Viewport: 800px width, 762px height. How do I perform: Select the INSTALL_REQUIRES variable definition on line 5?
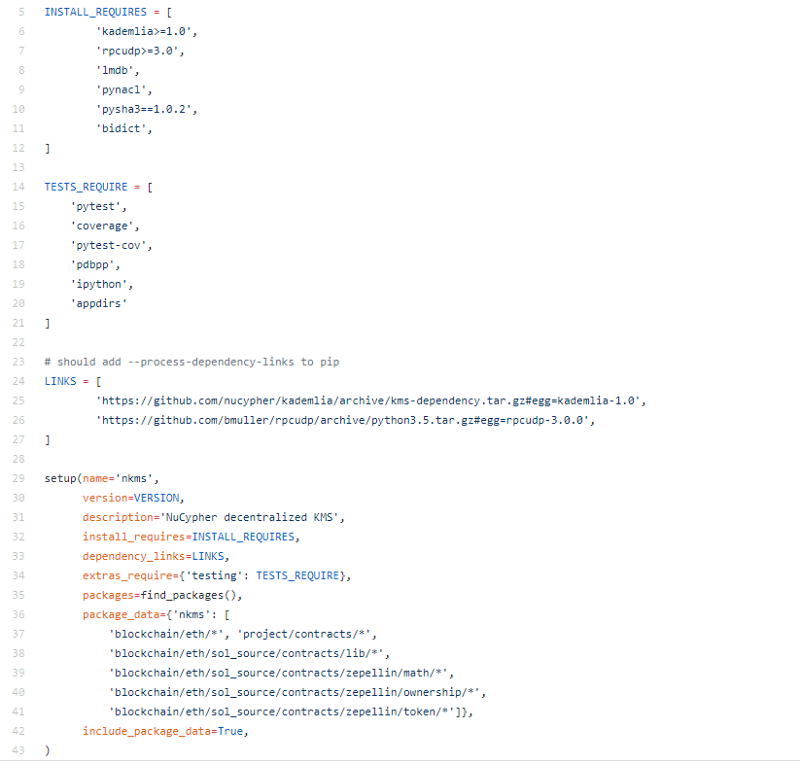[x=95, y=12]
